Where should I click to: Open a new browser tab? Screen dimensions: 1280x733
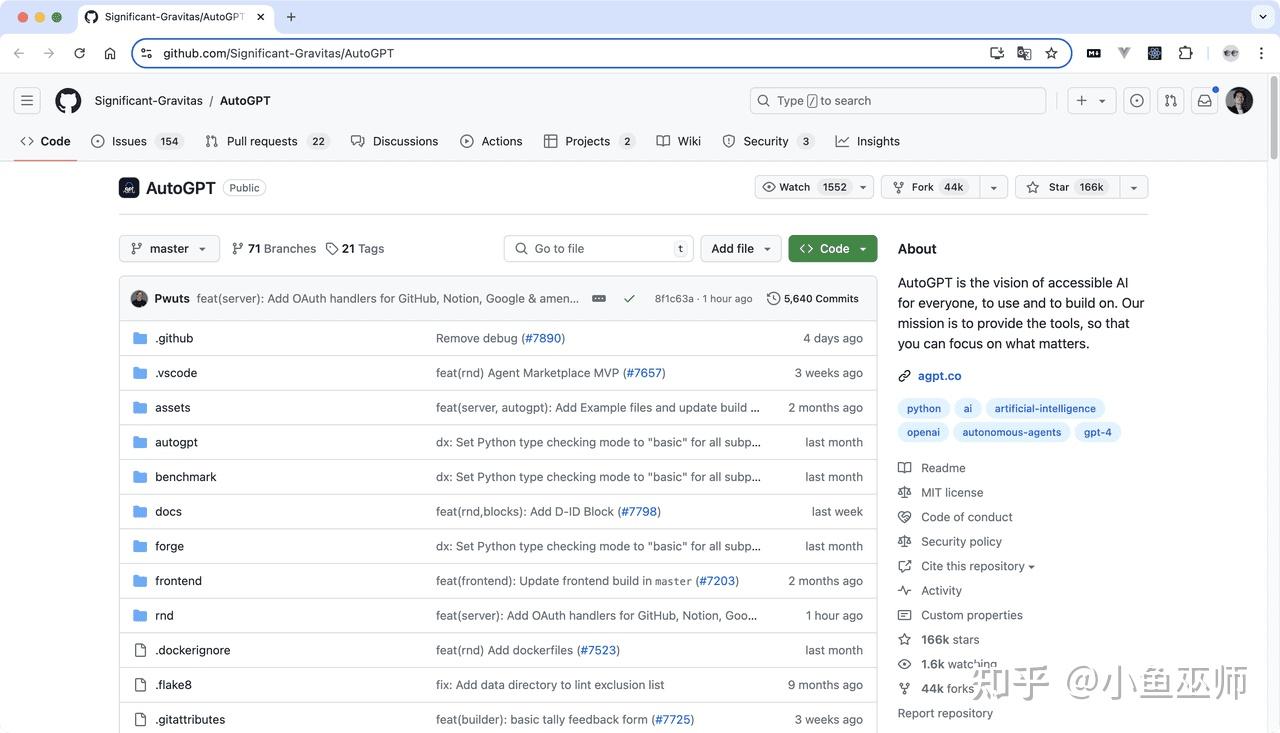click(291, 17)
